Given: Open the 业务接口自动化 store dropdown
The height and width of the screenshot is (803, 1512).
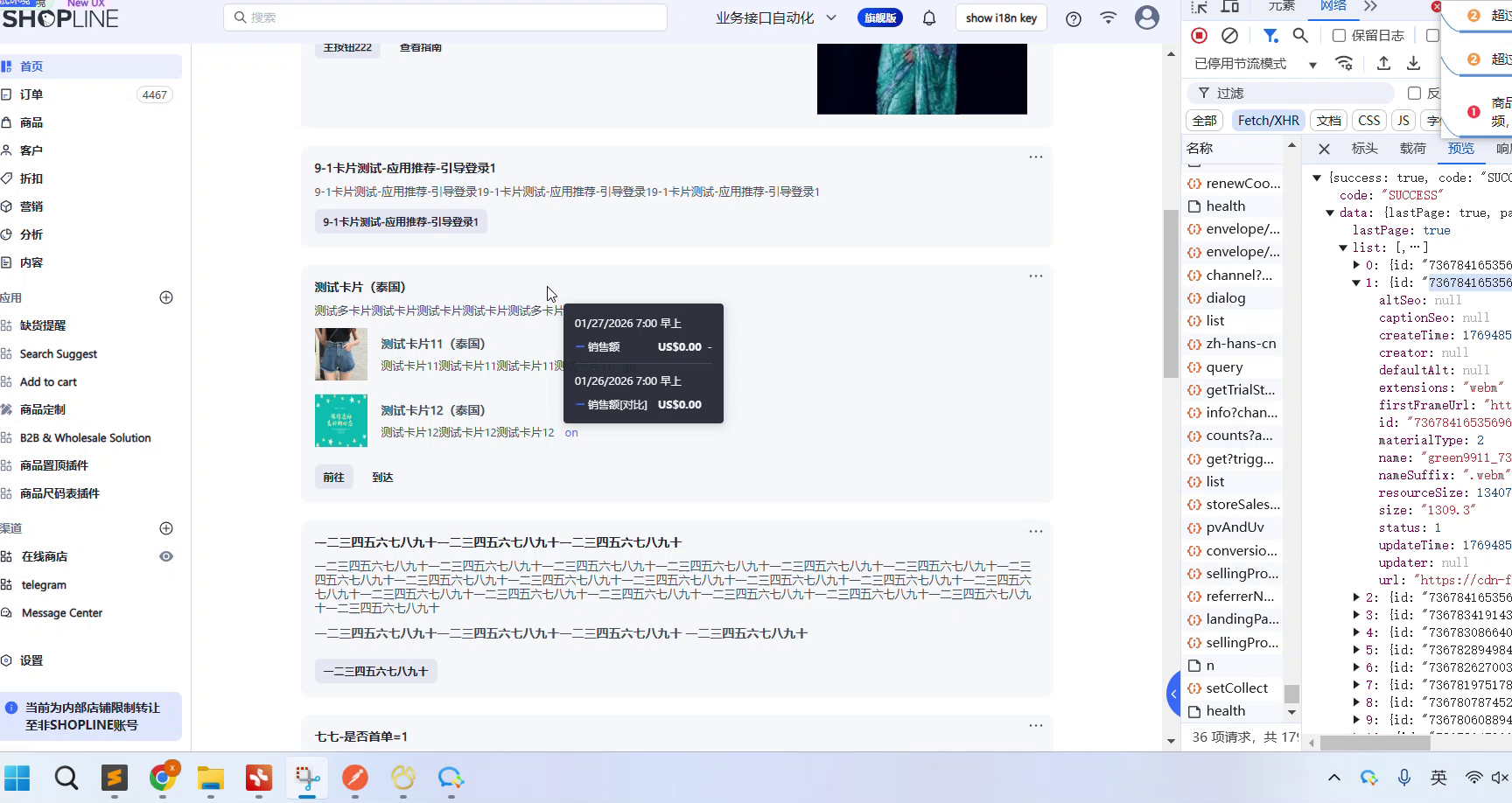Looking at the screenshot, I should (x=775, y=18).
